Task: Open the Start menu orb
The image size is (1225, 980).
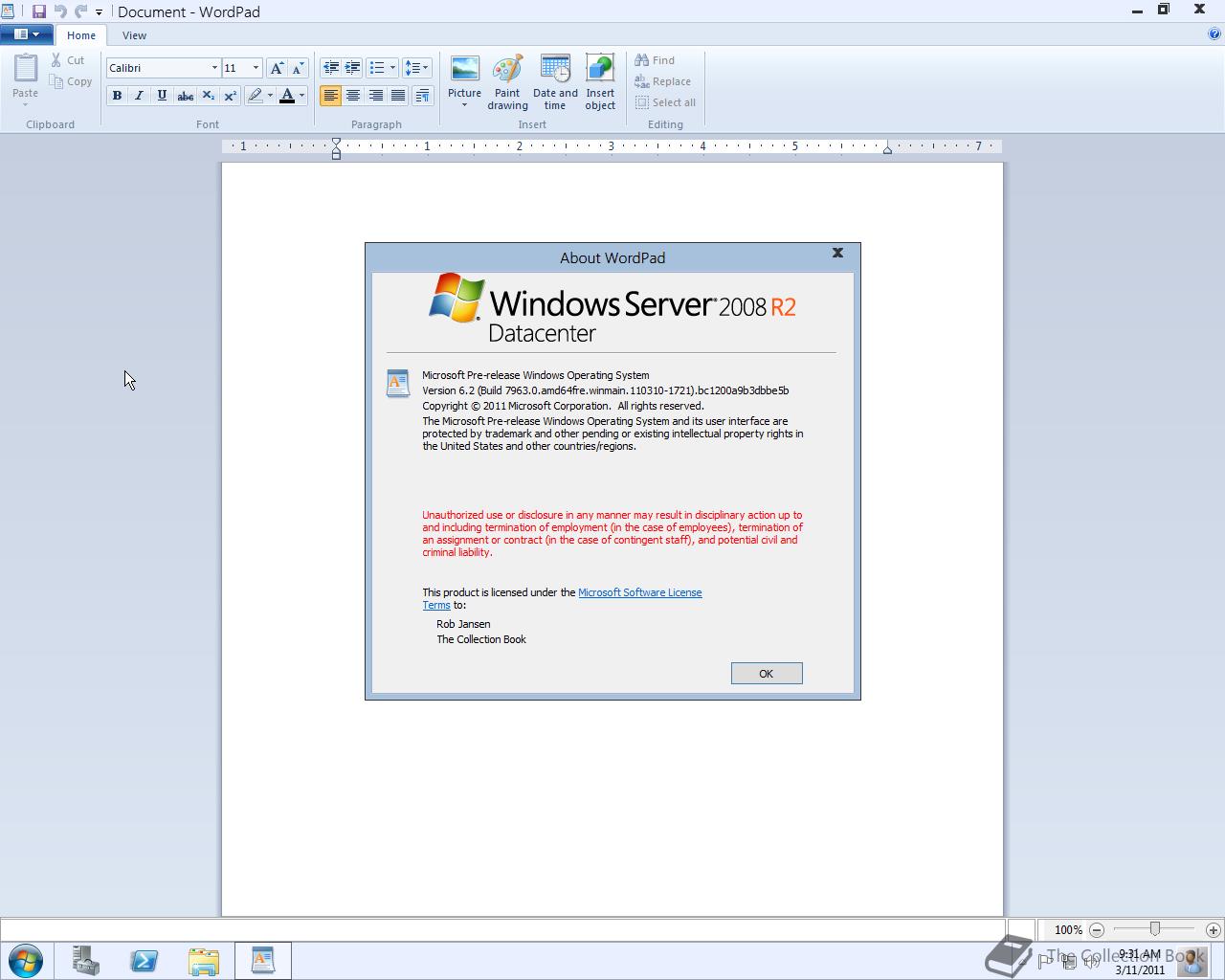Action: tap(26, 960)
